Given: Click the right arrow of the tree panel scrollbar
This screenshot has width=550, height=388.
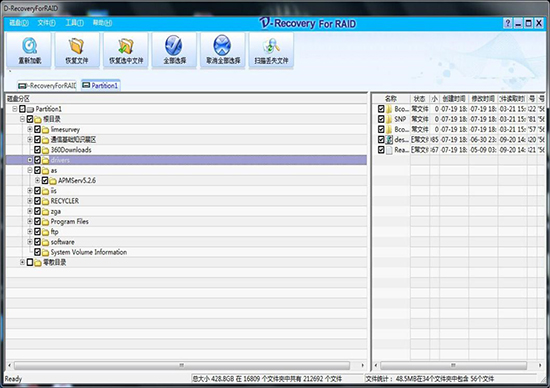Looking at the screenshot, I should point(363,365).
